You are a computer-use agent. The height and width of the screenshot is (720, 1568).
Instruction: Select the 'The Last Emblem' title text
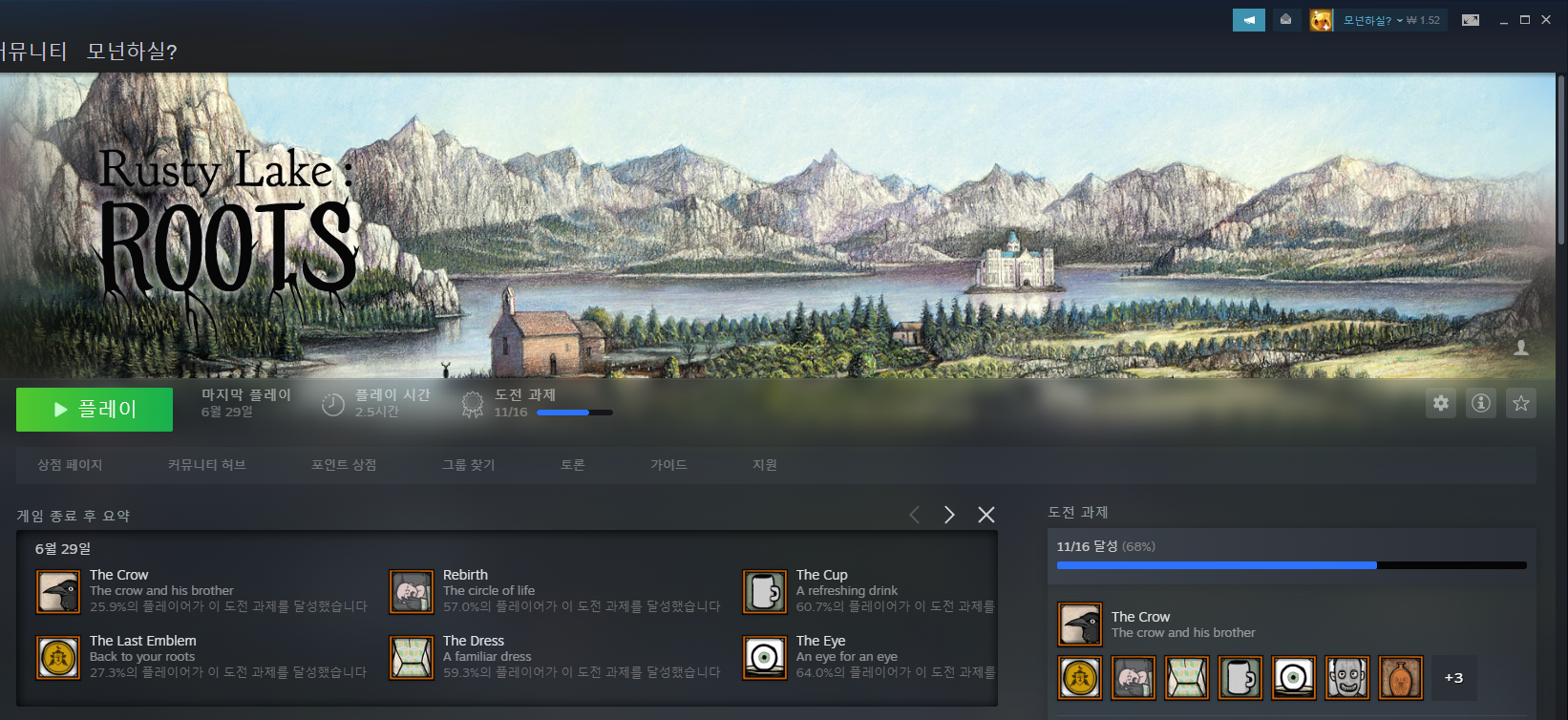click(143, 641)
